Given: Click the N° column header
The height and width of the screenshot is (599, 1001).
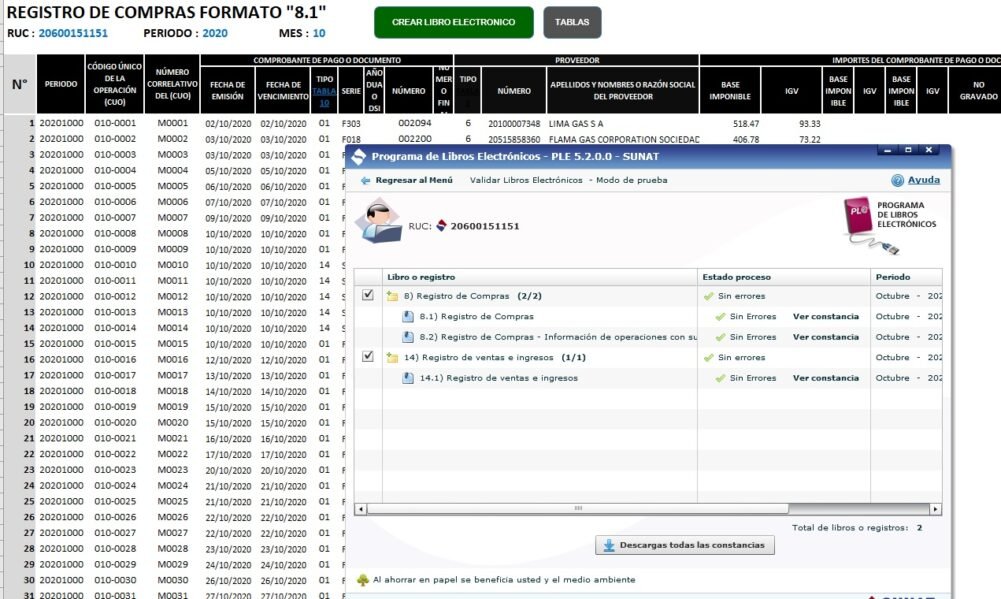Looking at the screenshot, I should pos(20,84).
